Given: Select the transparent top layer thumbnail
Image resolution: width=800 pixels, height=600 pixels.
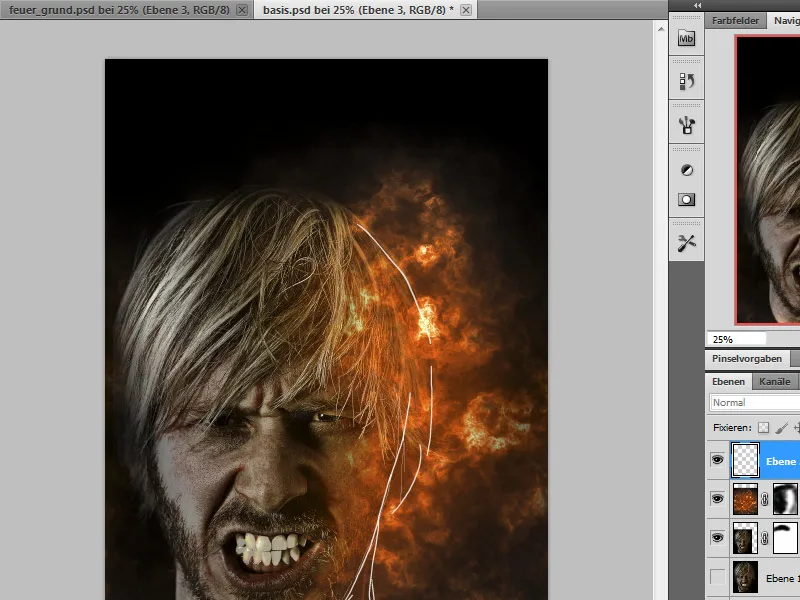Looking at the screenshot, I should coord(745,460).
